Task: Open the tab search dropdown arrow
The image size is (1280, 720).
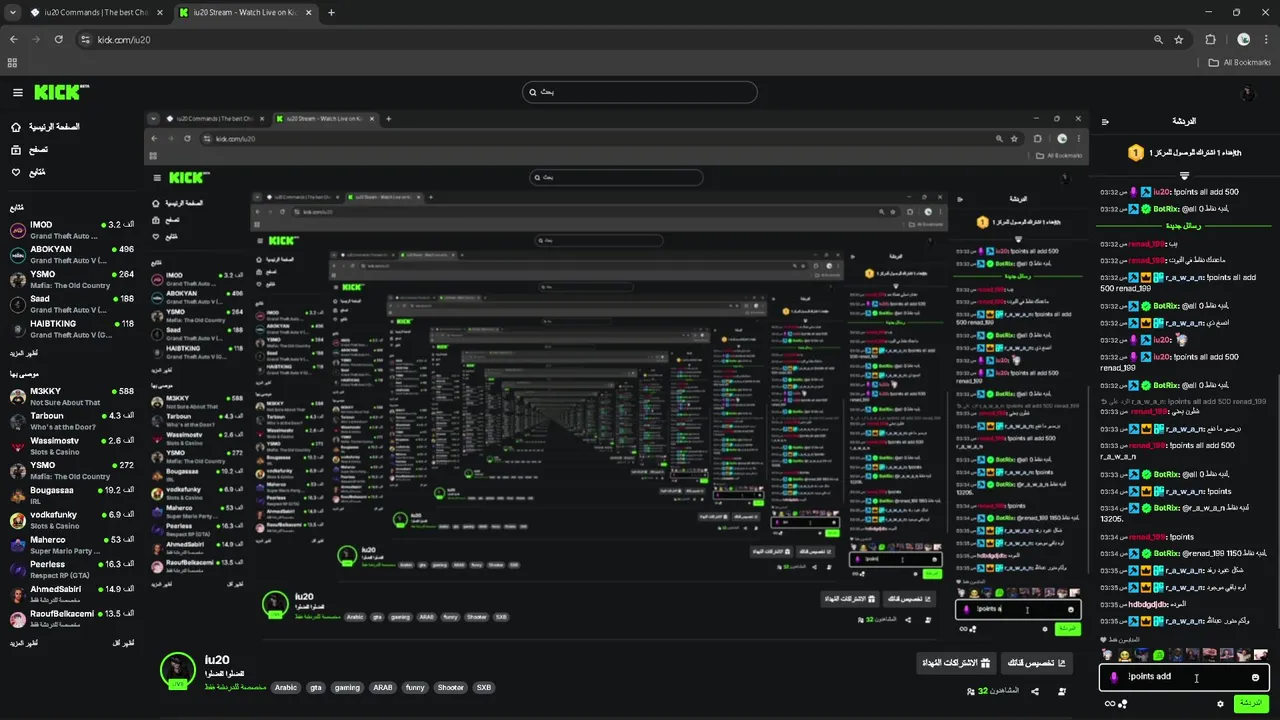Action: click(12, 13)
